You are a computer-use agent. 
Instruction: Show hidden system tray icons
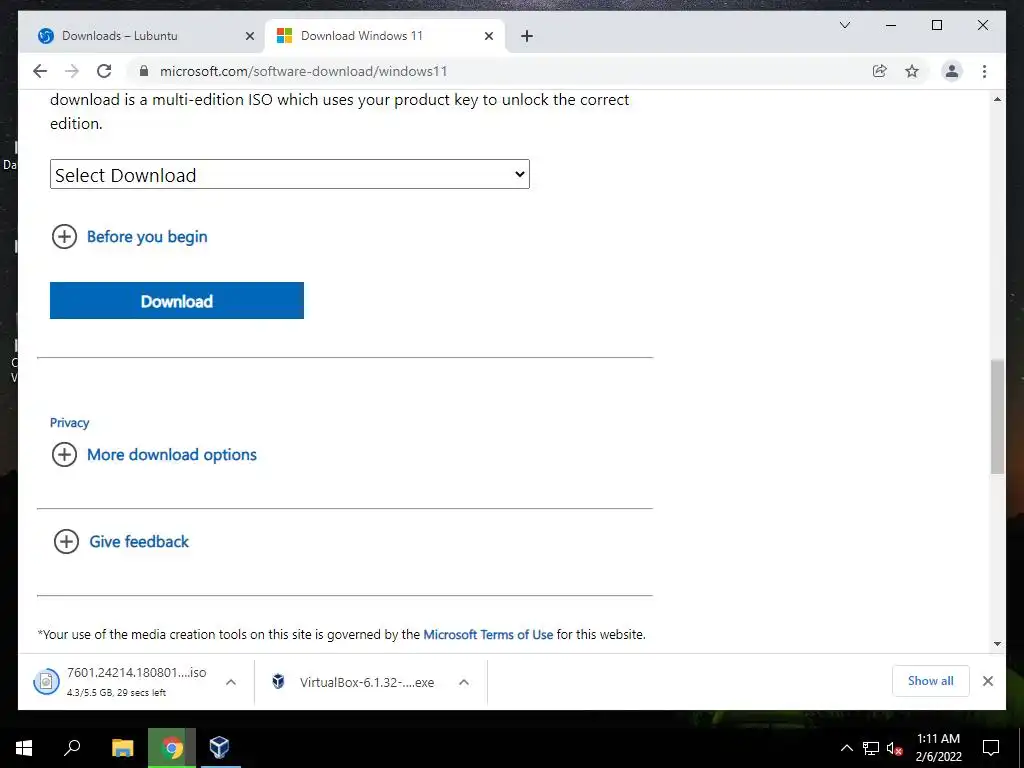coord(846,748)
